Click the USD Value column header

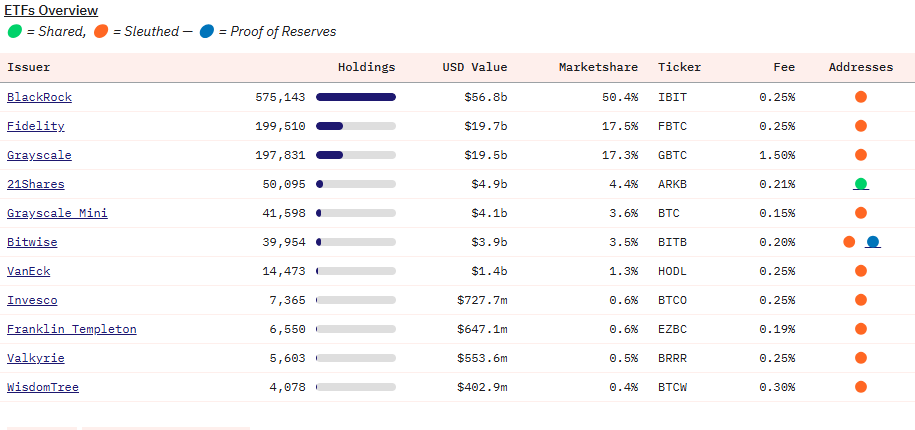click(x=475, y=67)
